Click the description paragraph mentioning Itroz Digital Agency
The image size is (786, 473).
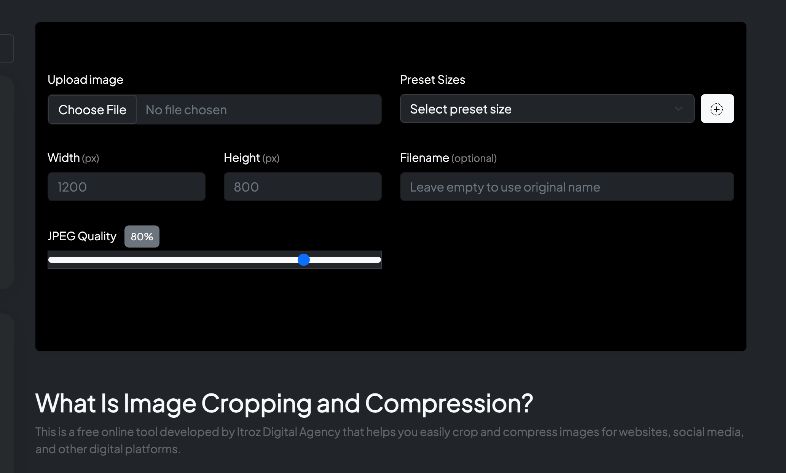pyautogui.click(x=390, y=440)
